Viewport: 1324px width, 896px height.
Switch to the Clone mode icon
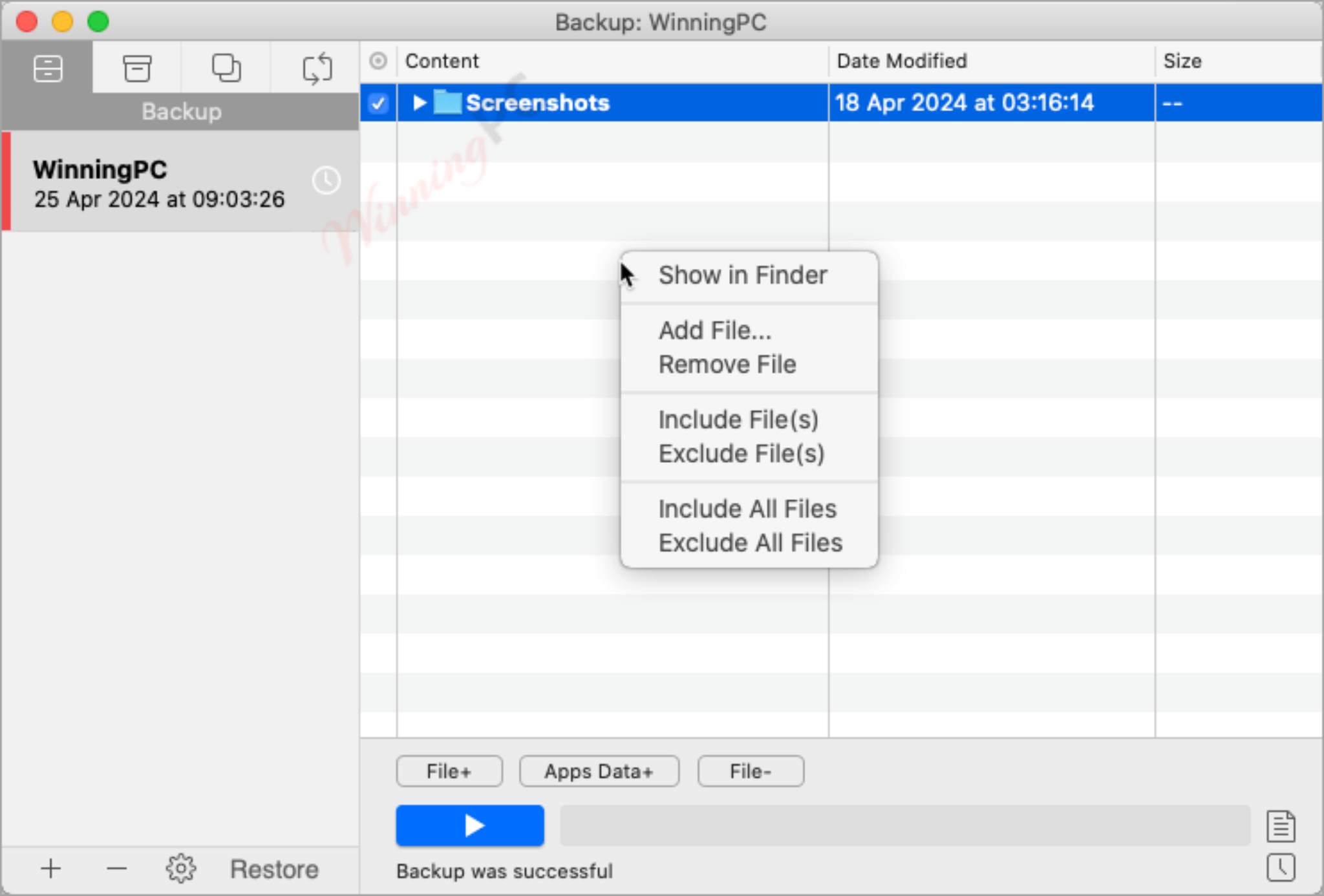click(x=226, y=68)
